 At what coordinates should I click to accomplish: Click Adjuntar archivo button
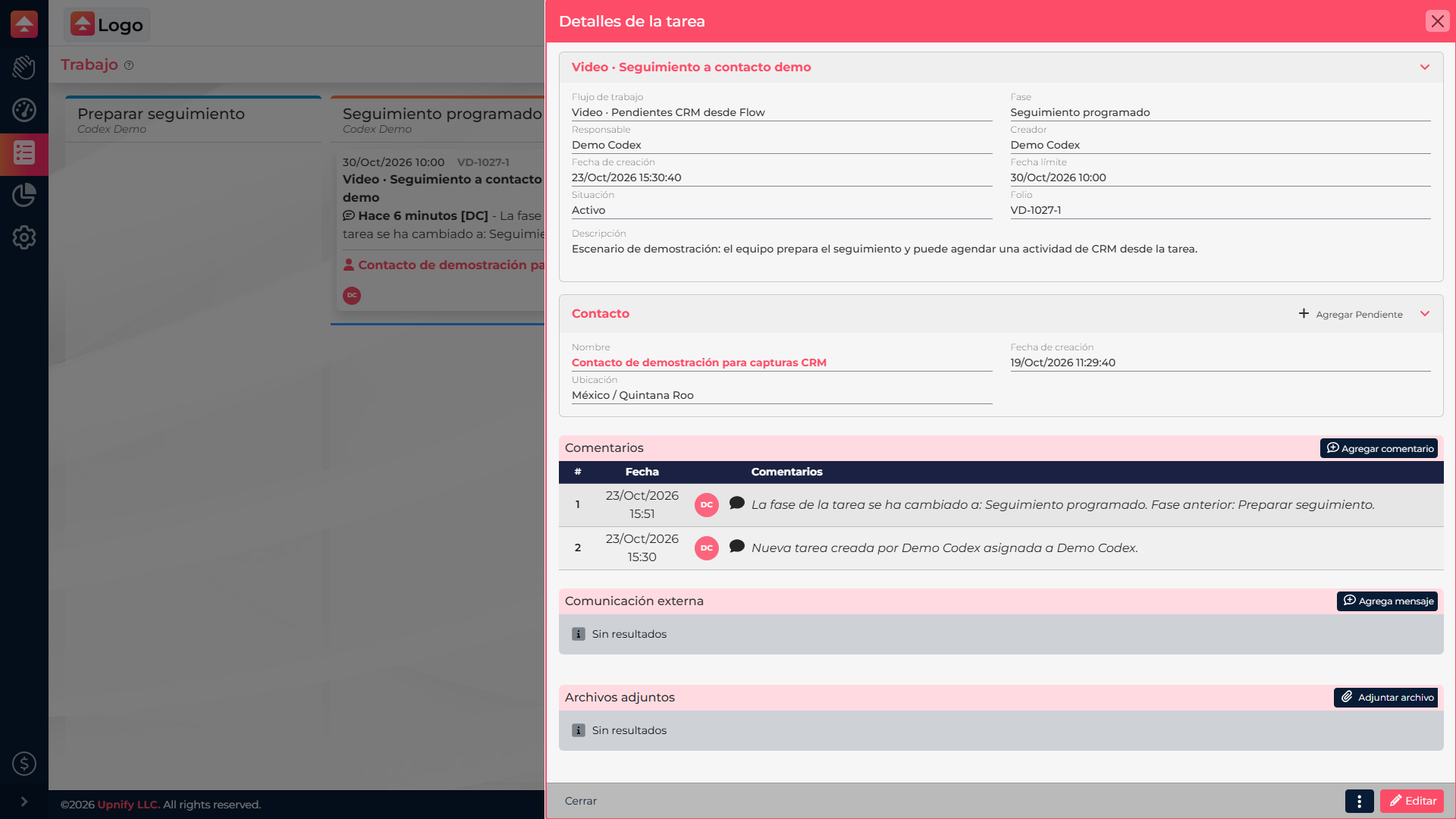[1386, 698]
